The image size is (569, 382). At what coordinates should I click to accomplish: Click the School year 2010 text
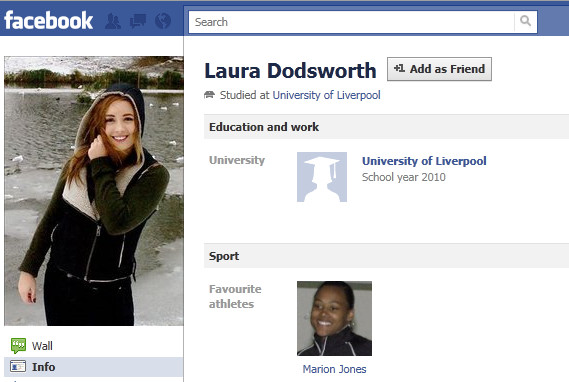[404, 177]
